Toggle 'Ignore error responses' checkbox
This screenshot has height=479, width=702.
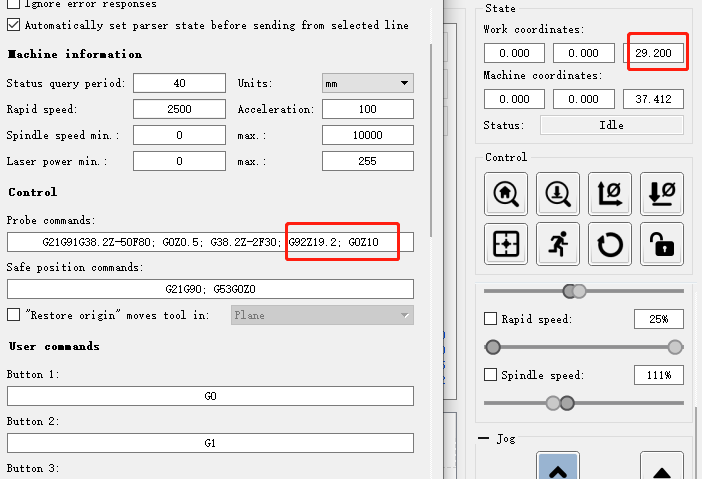coord(13,4)
